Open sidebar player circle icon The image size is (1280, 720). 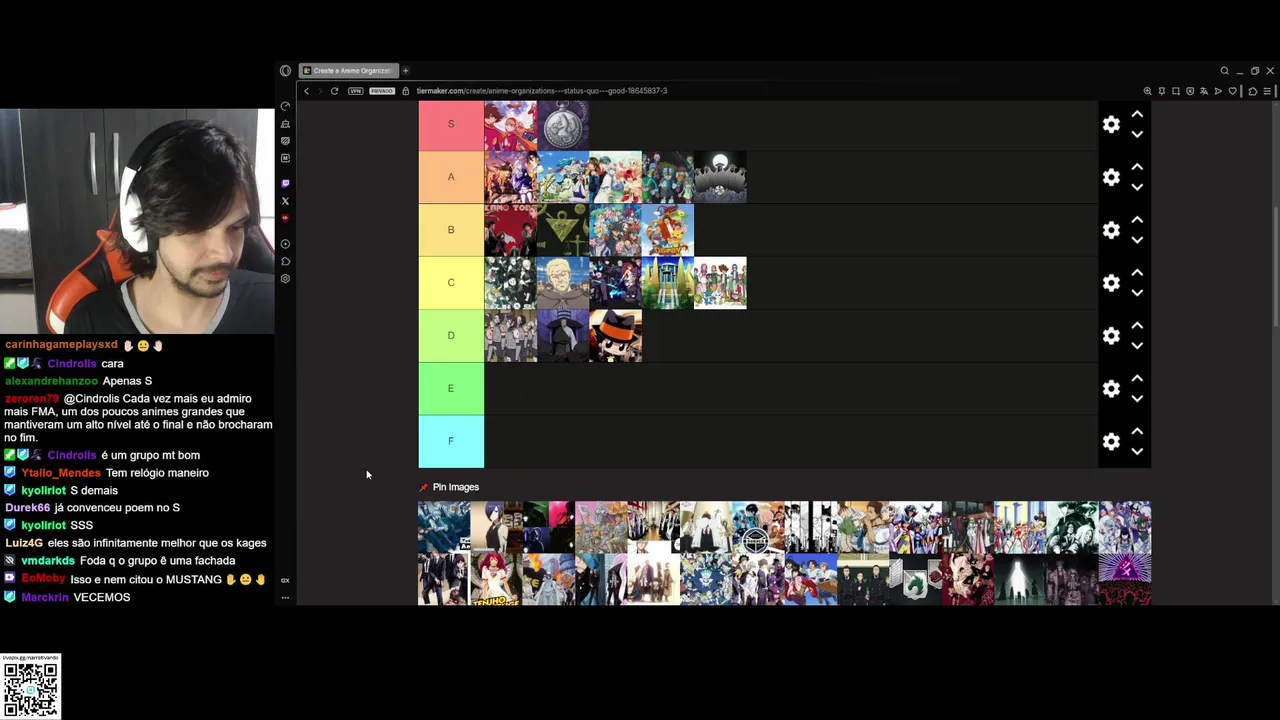click(285, 244)
